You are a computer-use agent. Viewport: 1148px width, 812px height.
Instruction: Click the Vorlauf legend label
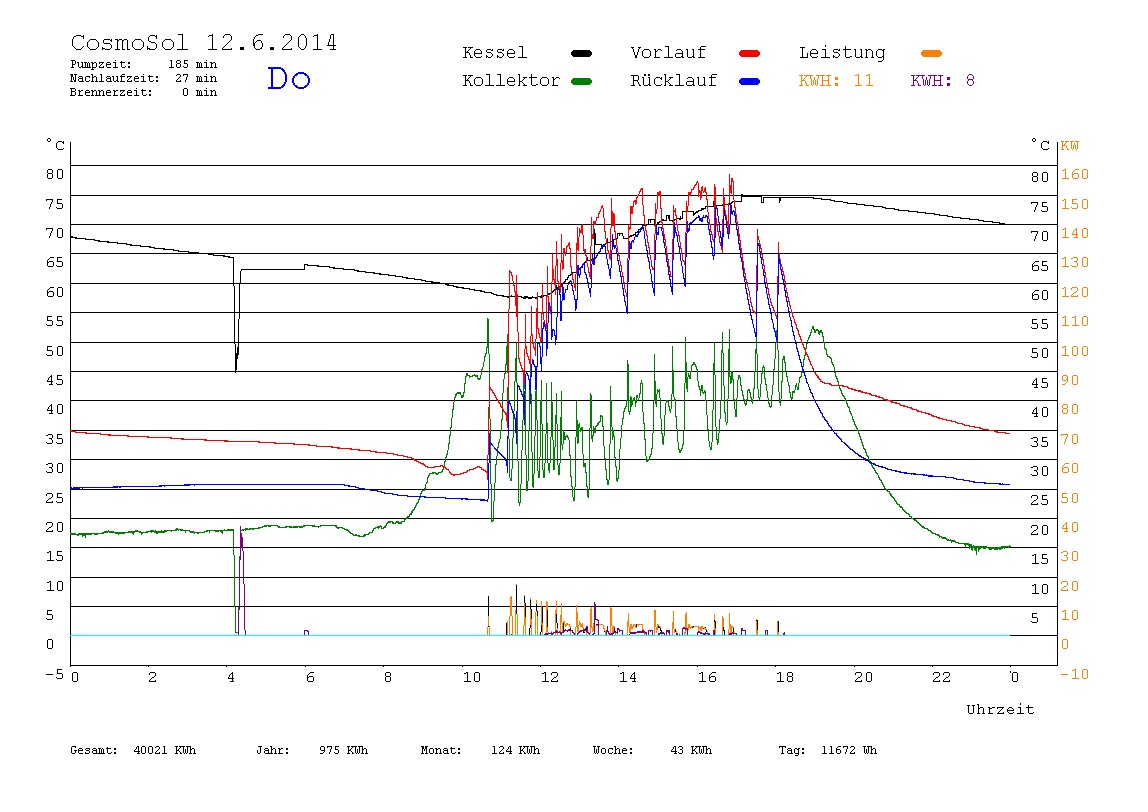click(668, 53)
